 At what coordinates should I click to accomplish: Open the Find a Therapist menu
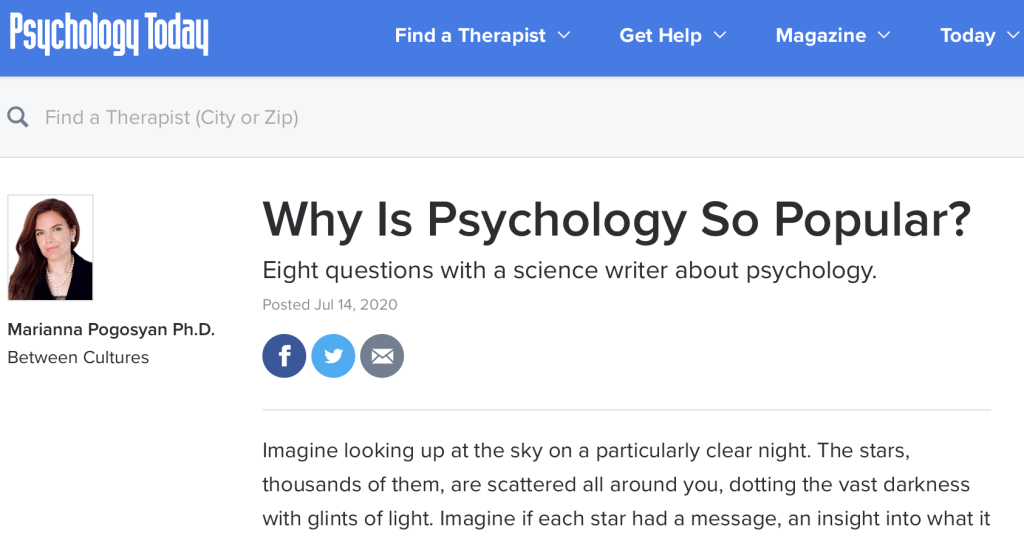(x=470, y=36)
